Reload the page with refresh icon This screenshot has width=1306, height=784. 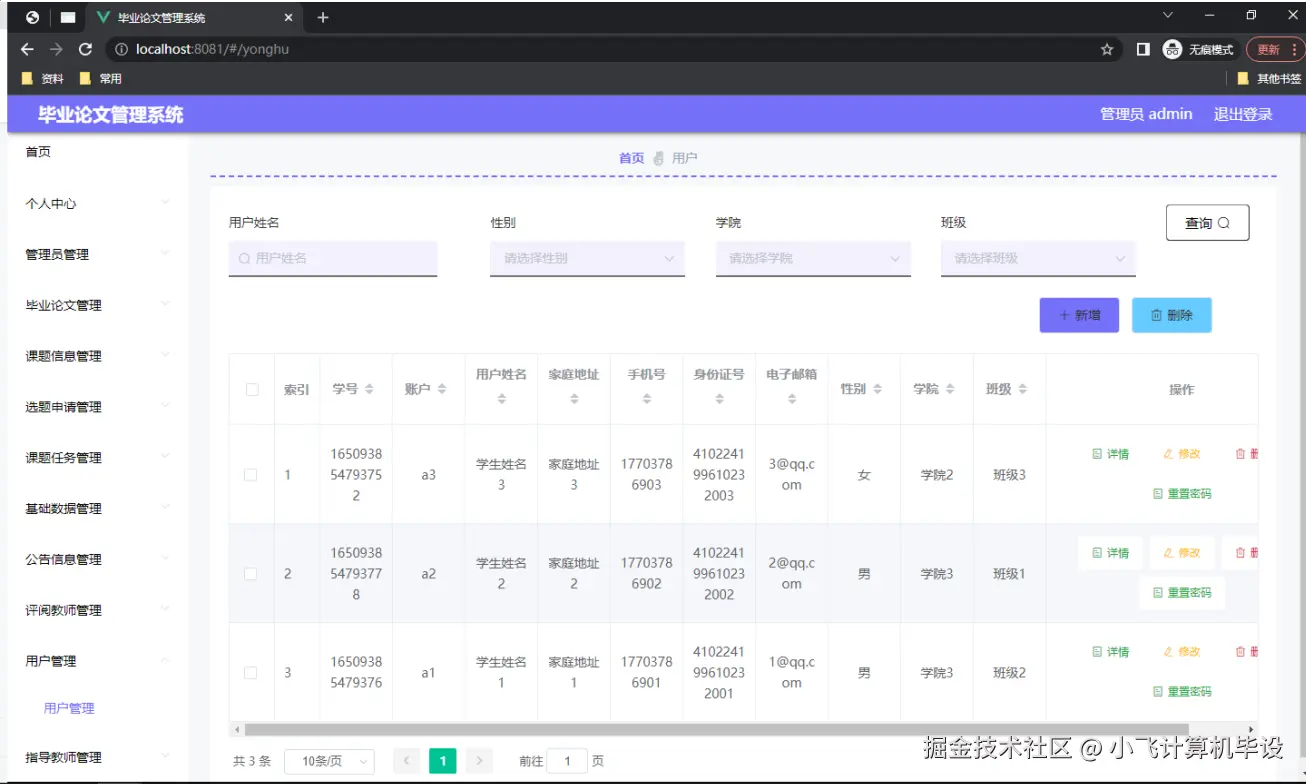(x=86, y=49)
